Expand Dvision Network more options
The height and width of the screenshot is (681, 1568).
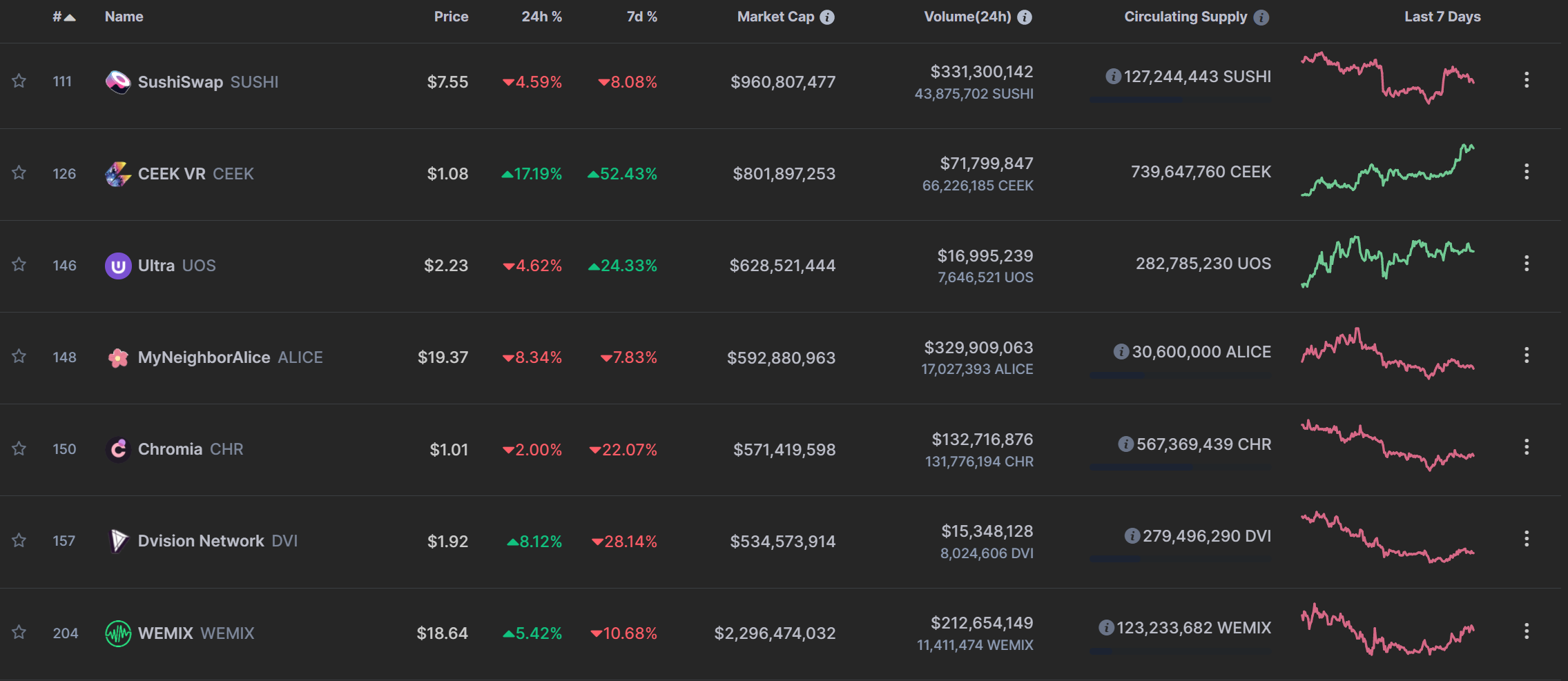(1527, 539)
